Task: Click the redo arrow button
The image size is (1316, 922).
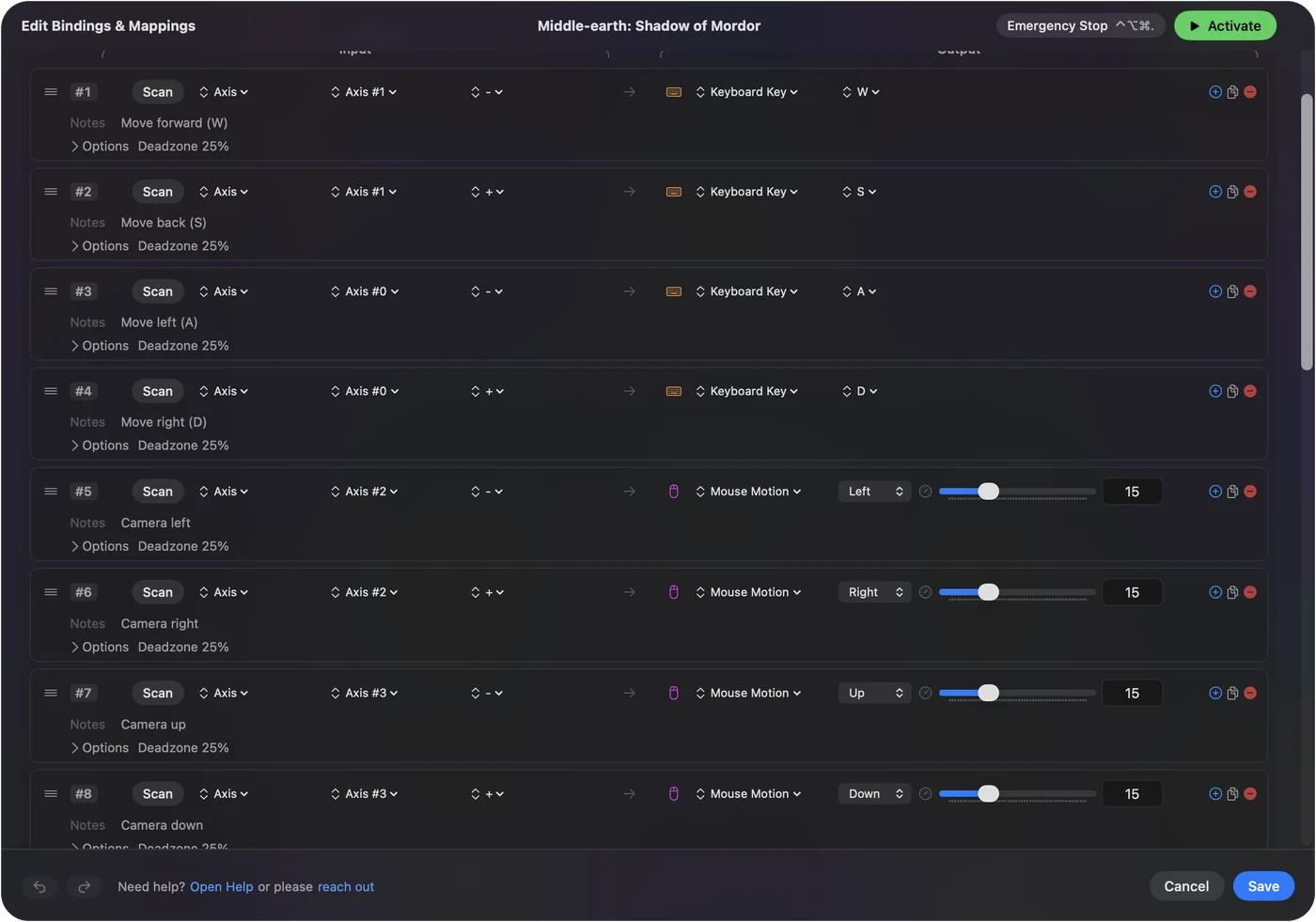Action: pyautogui.click(x=84, y=887)
